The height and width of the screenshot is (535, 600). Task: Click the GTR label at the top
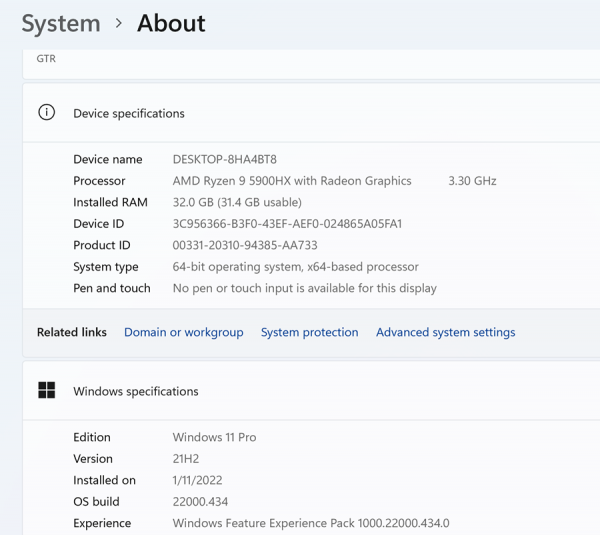[x=46, y=59]
